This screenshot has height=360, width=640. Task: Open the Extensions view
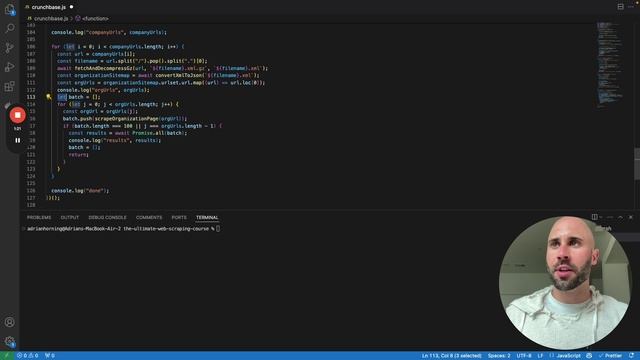click(9, 86)
